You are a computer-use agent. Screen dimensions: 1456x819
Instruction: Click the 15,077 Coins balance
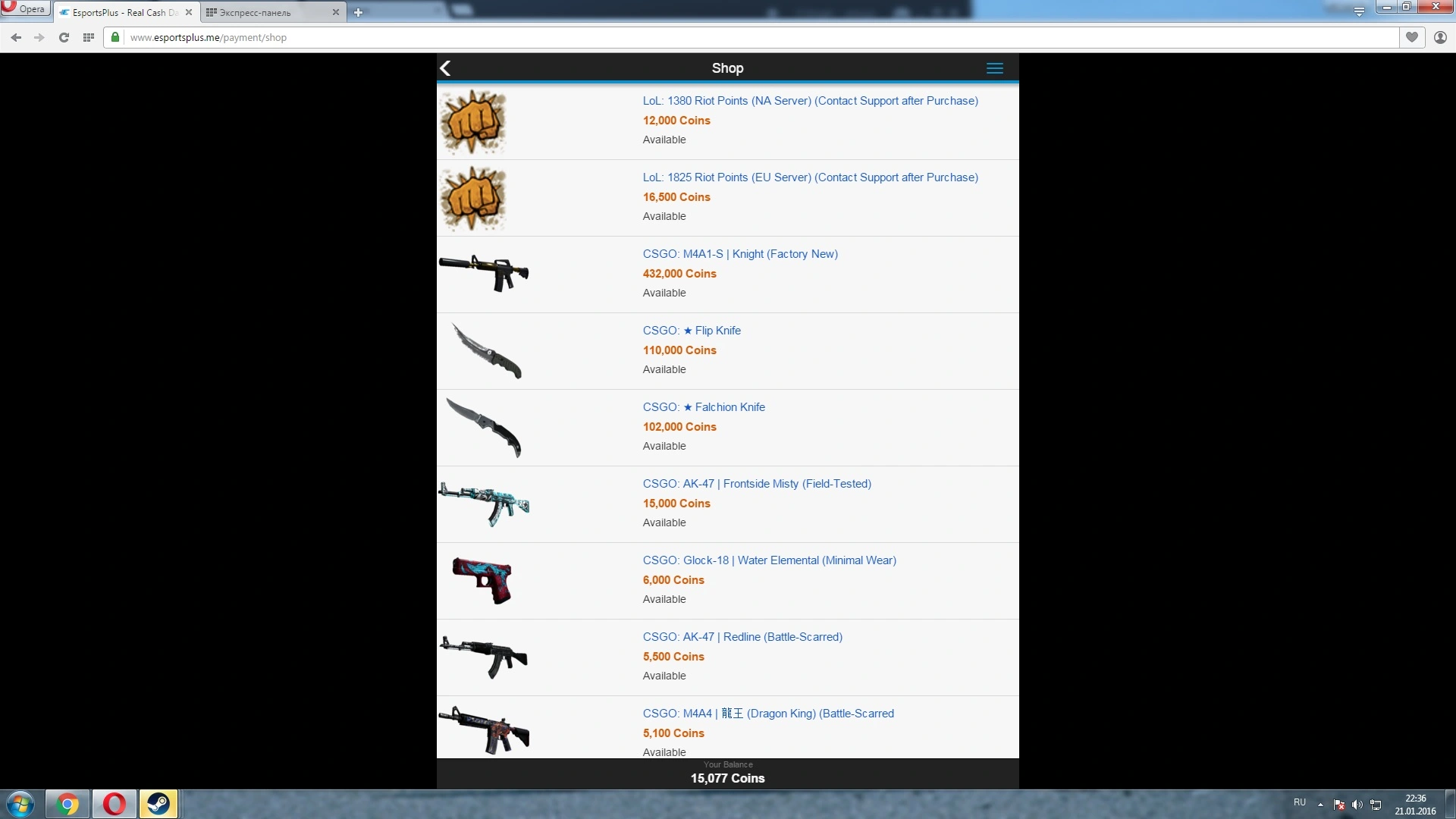point(727,778)
